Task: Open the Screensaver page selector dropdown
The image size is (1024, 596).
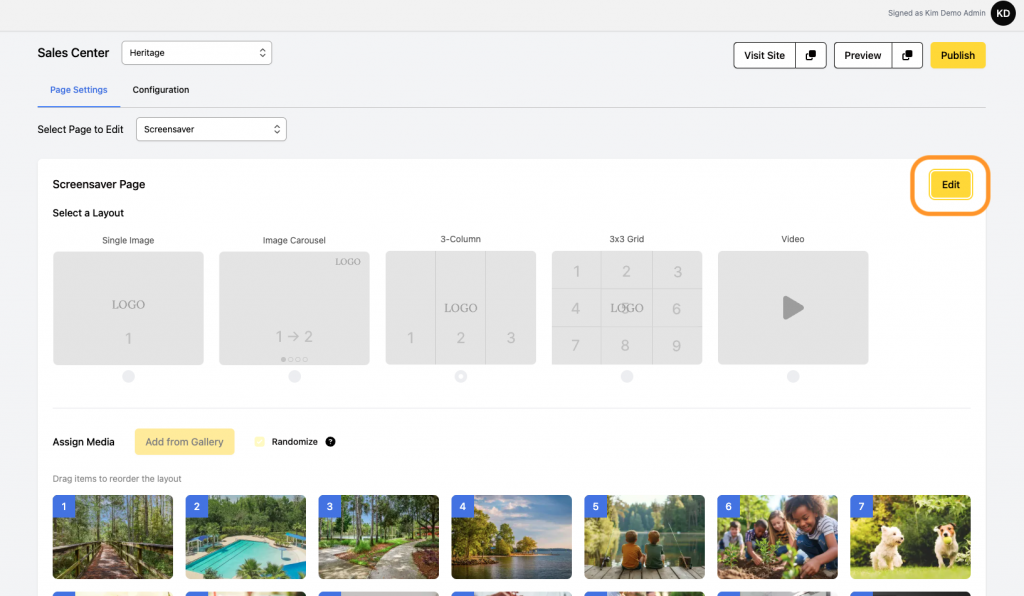Action: coord(211,129)
